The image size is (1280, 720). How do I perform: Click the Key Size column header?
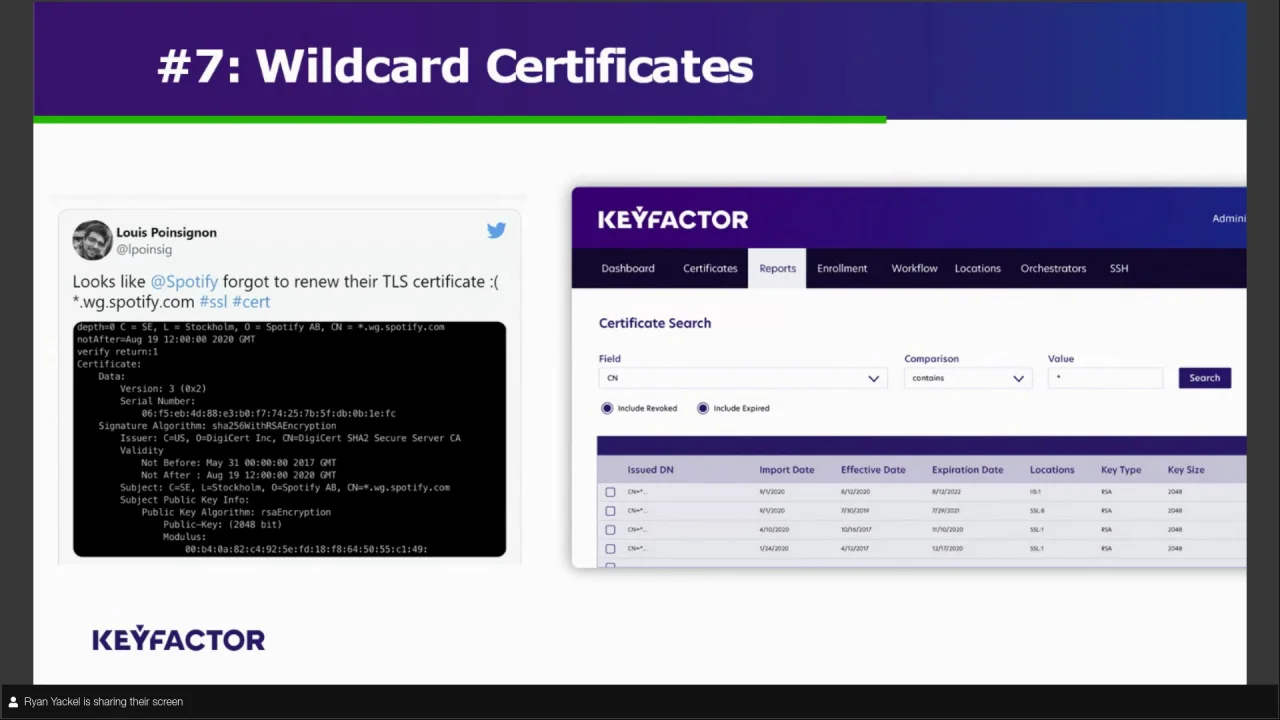tap(1186, 470)
